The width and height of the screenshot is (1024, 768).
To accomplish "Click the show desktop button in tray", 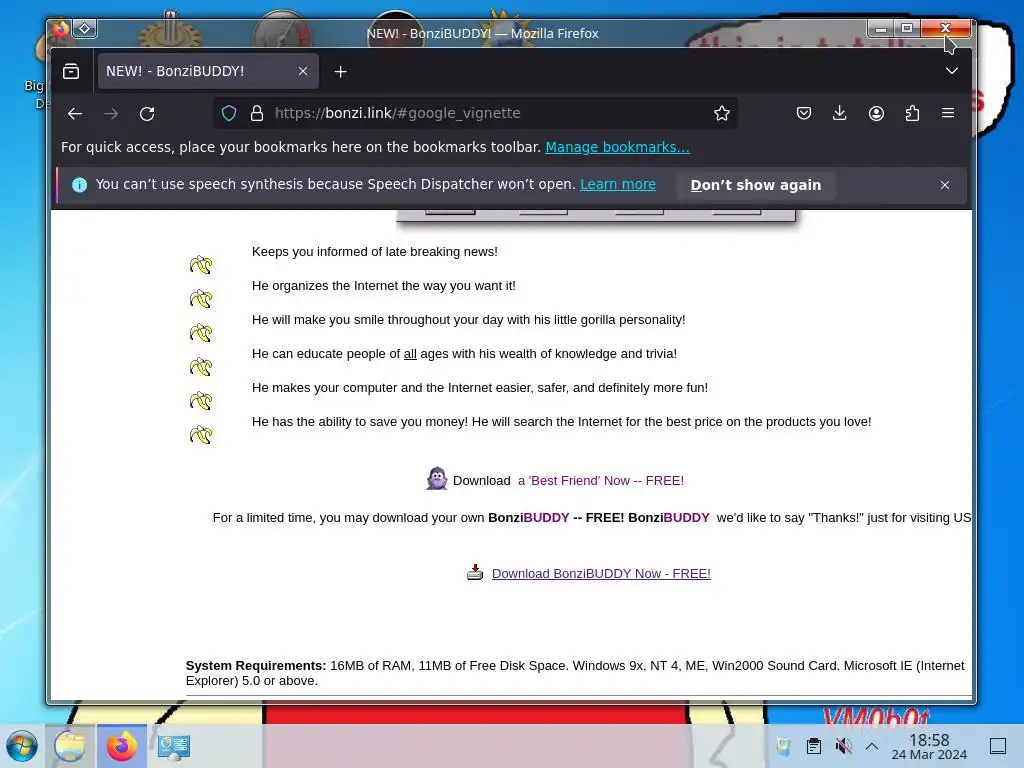I will (x=998, y=746).
